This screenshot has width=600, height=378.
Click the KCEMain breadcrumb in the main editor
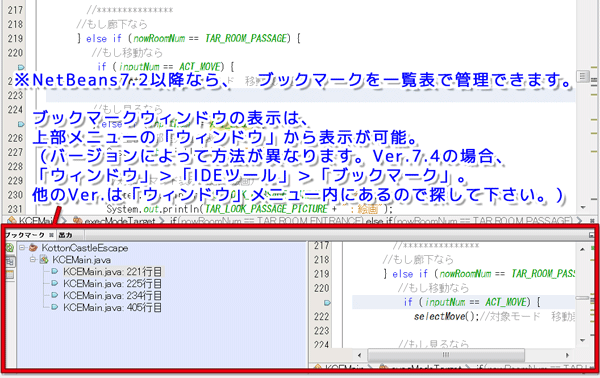[36, 221]
